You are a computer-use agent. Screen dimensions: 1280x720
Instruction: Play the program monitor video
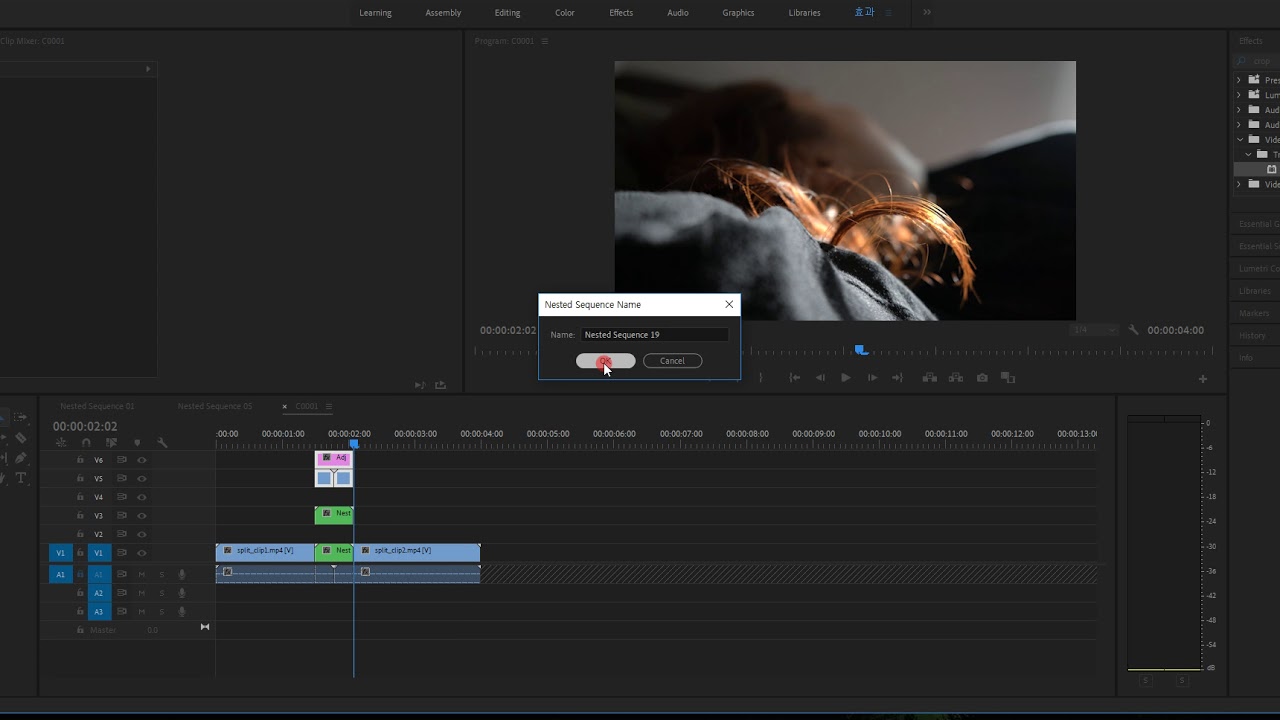pos(846,378)
